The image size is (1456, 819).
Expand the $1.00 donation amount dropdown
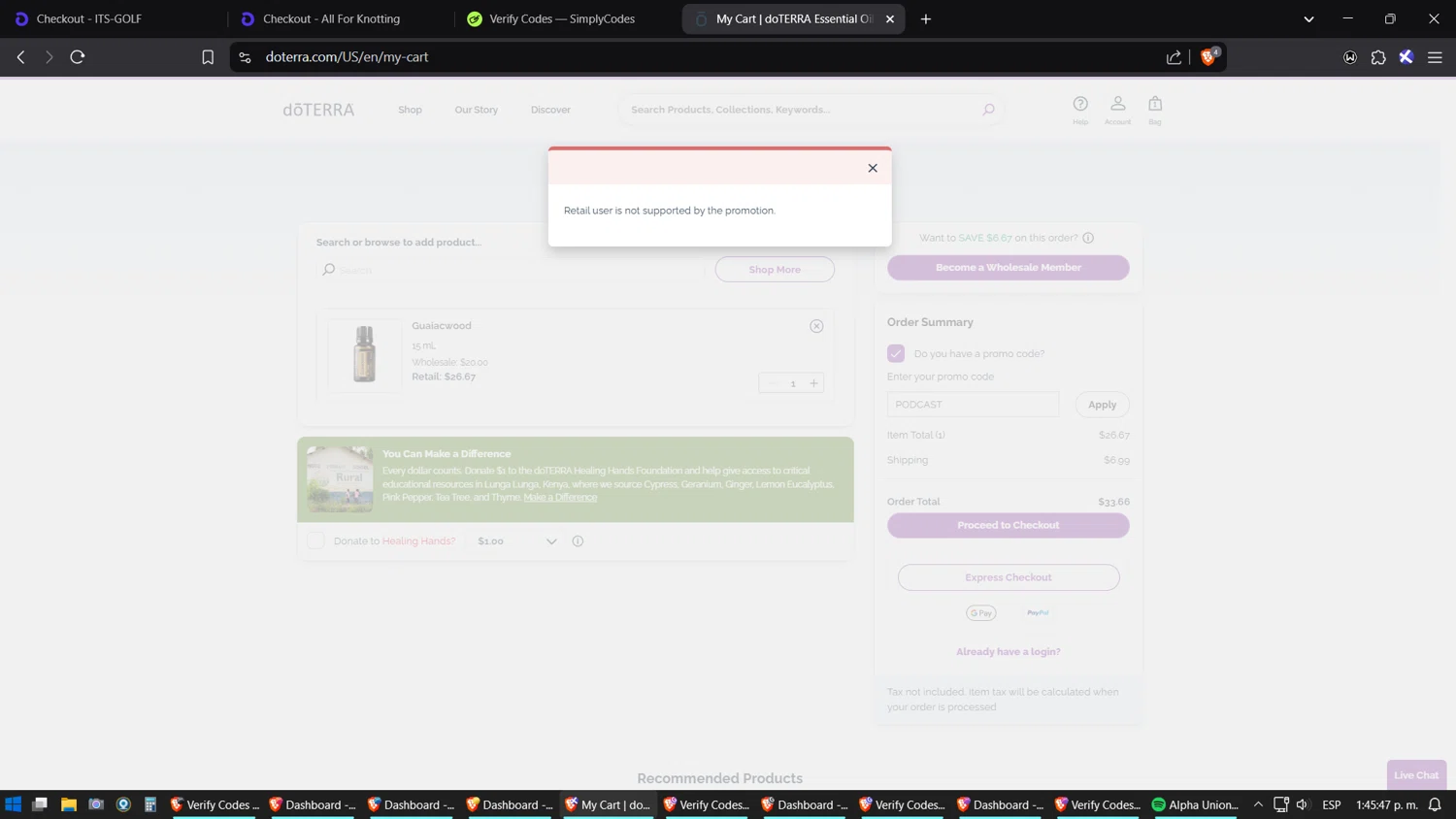click(516, 541)
